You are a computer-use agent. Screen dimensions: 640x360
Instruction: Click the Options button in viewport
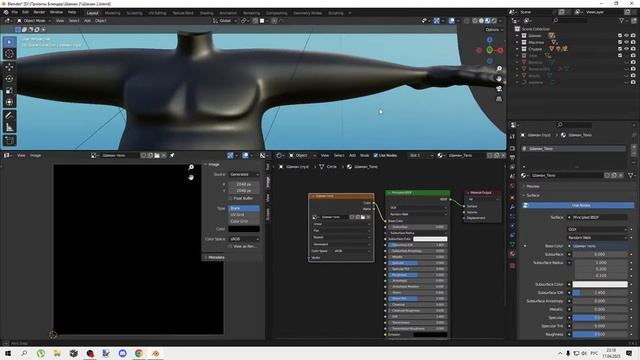coord(494,29)
